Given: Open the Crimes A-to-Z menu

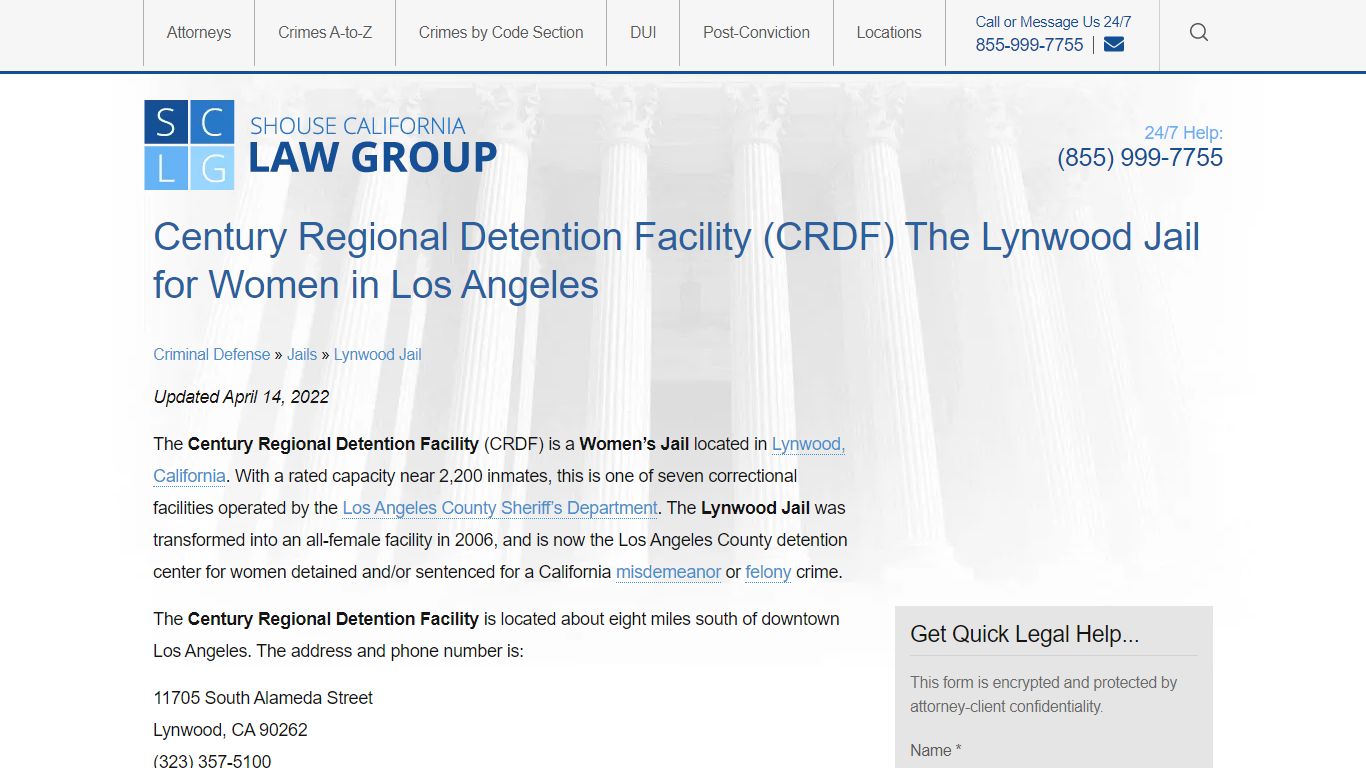Looking at the screenshot, I should coord(325,32).
